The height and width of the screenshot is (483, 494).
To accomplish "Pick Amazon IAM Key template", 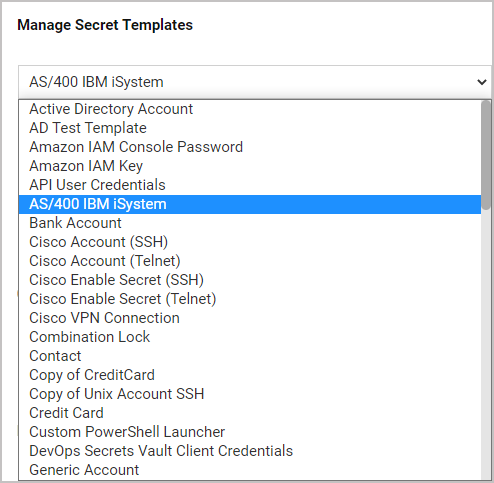I will [250, 166].
